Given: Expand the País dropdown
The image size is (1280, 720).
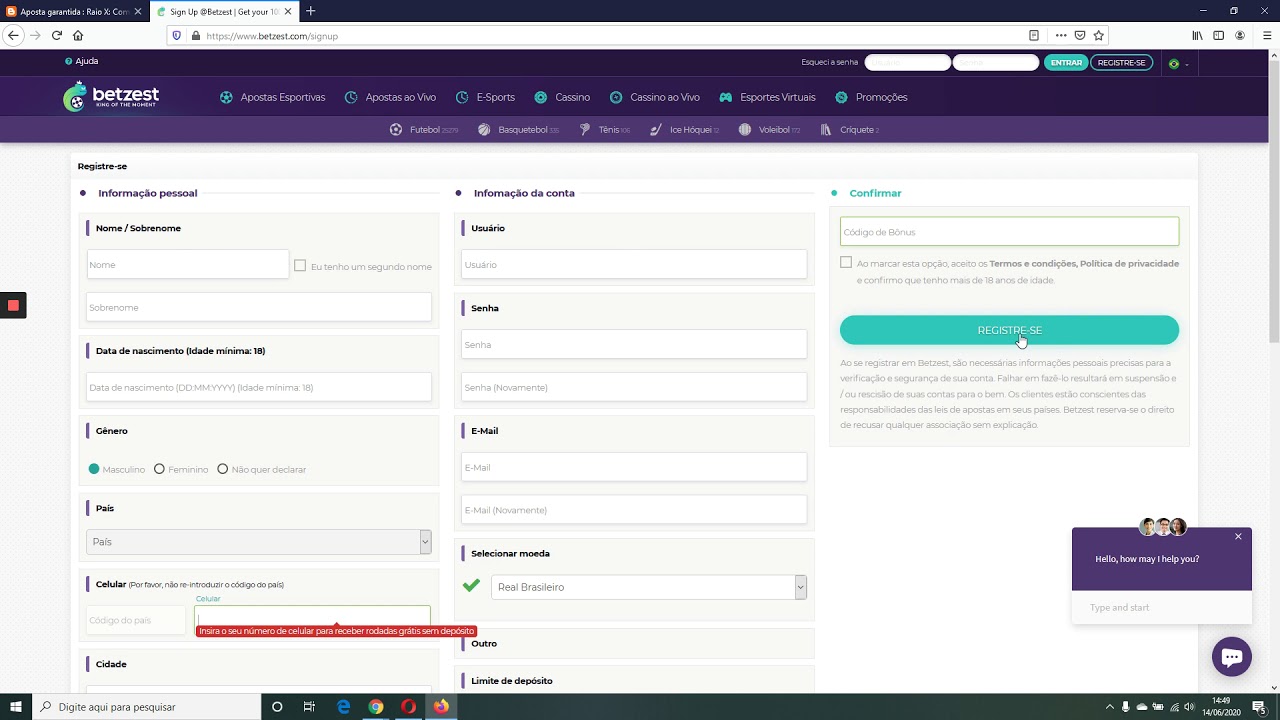Looking at the screenshot, I should click(258, 541).
